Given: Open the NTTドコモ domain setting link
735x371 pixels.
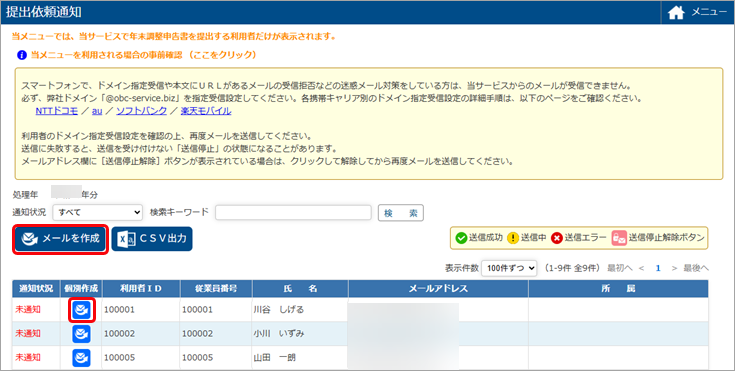Looking at the screenshot, I should [x=57, y=111].
